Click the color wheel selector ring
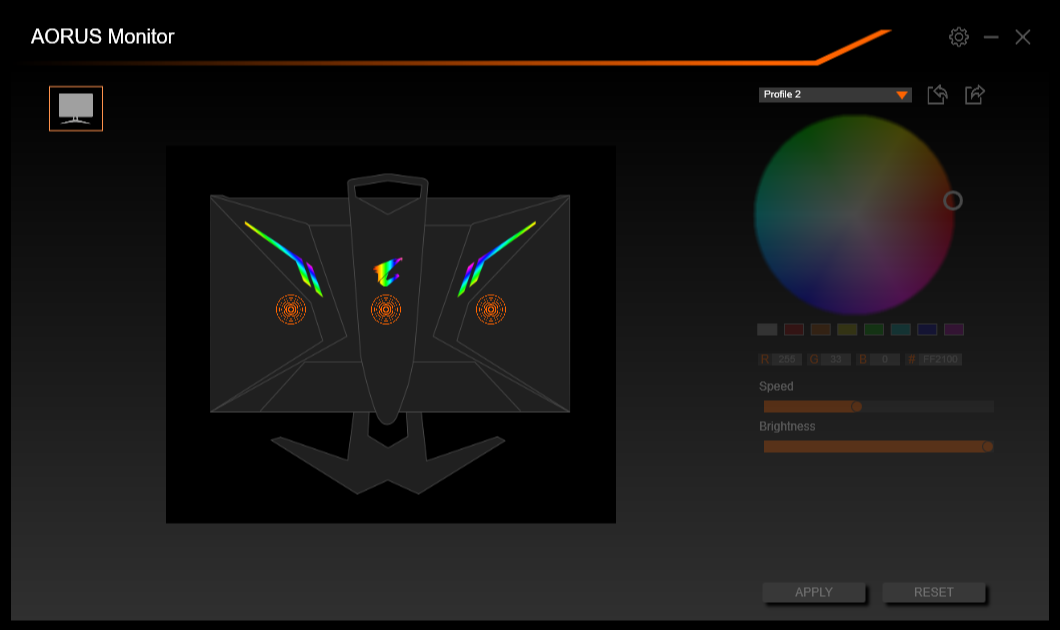 [x=953, y=201]
